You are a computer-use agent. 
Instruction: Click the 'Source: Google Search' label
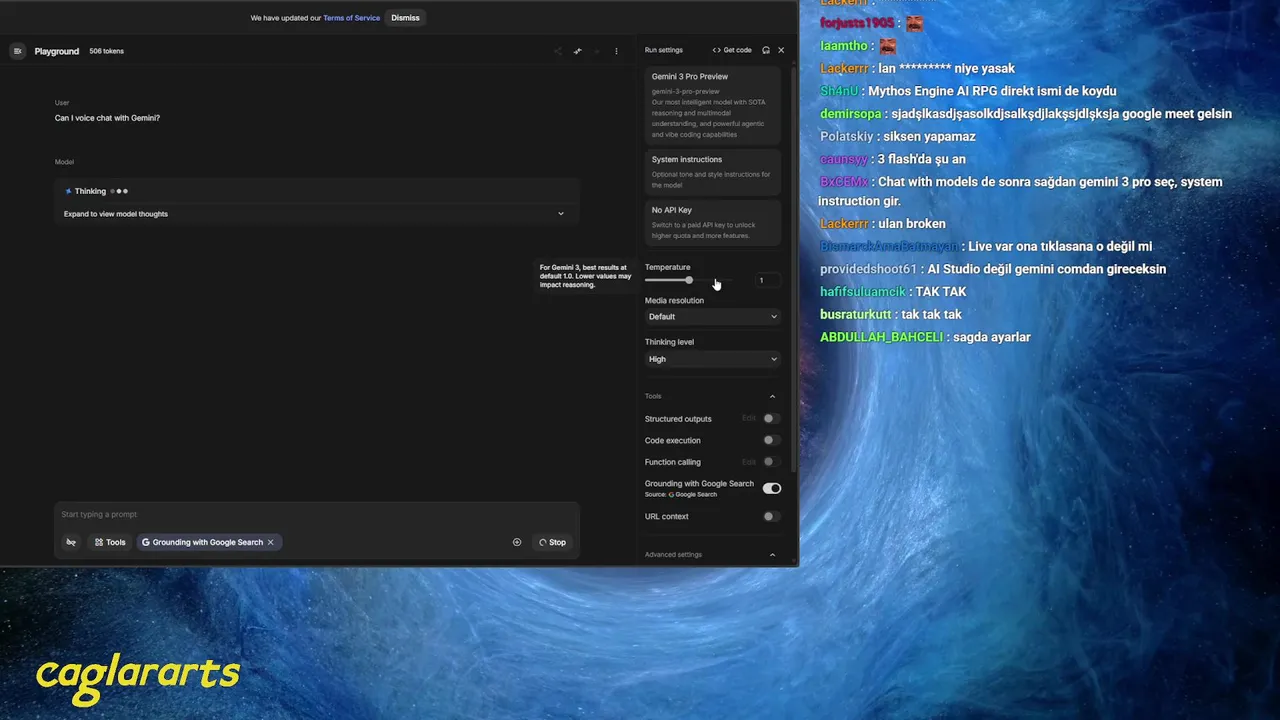[x=681, y=494]
